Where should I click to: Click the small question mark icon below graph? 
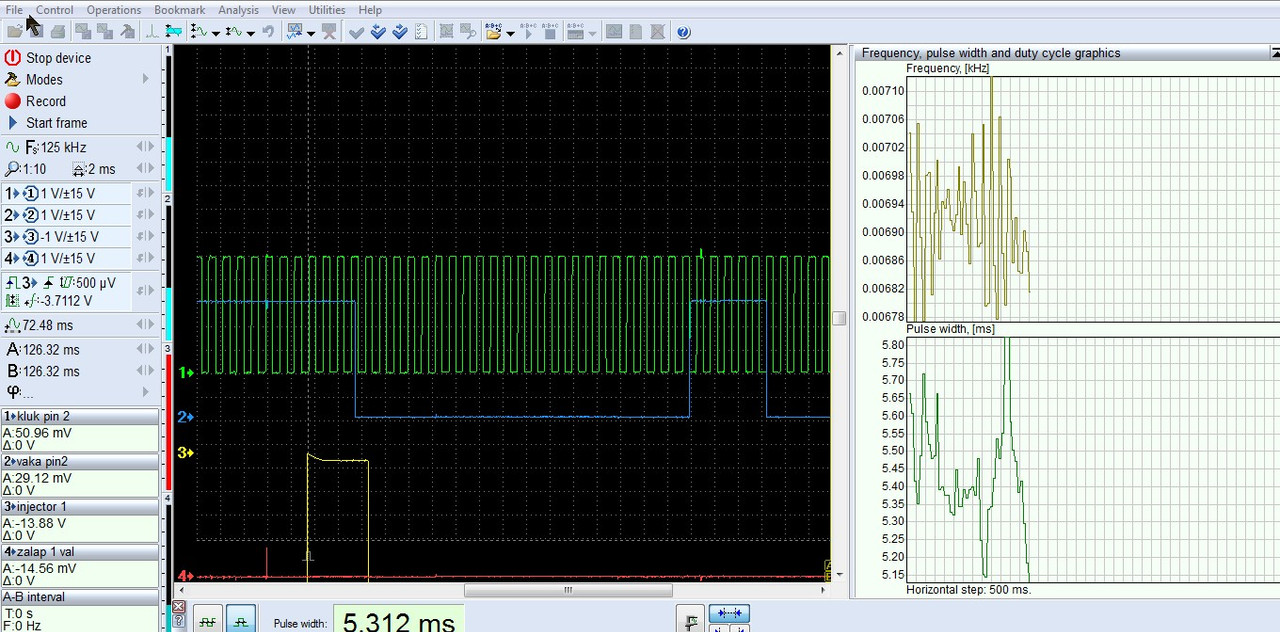[178, 620]
